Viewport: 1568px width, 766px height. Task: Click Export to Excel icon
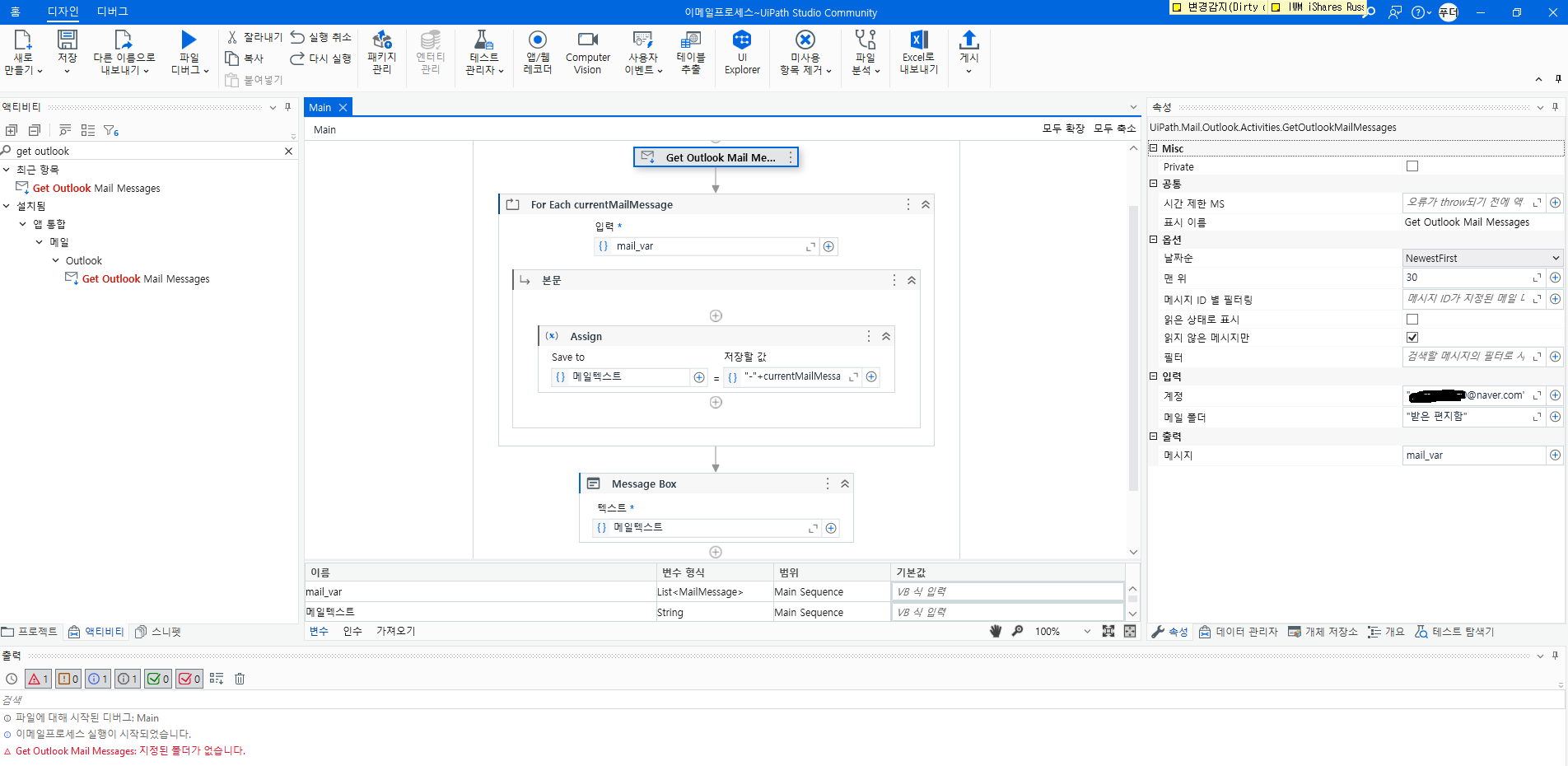919,39
